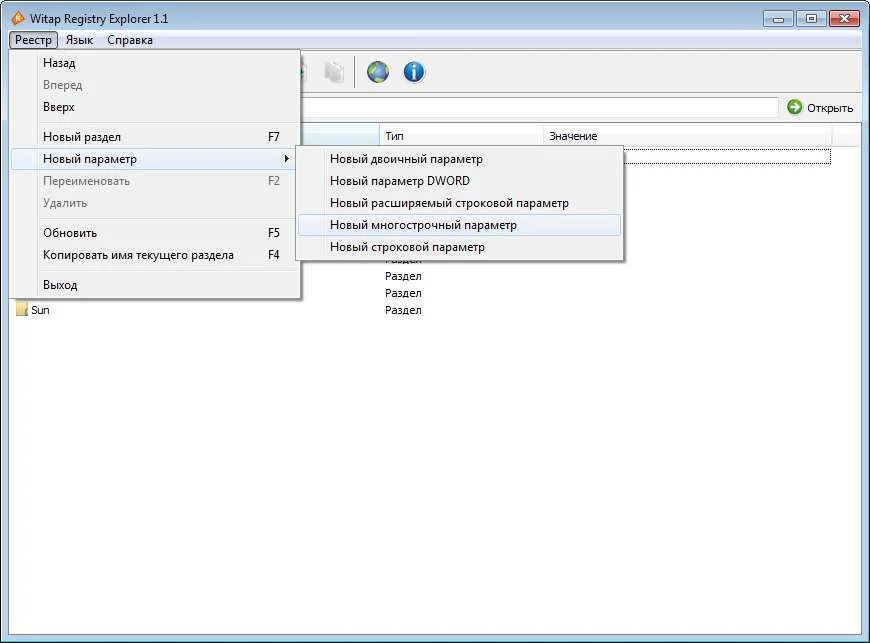The width and height of the screenshot is (870, 643).
Task: Sort by the Значение column header
Action: point(687,136)
